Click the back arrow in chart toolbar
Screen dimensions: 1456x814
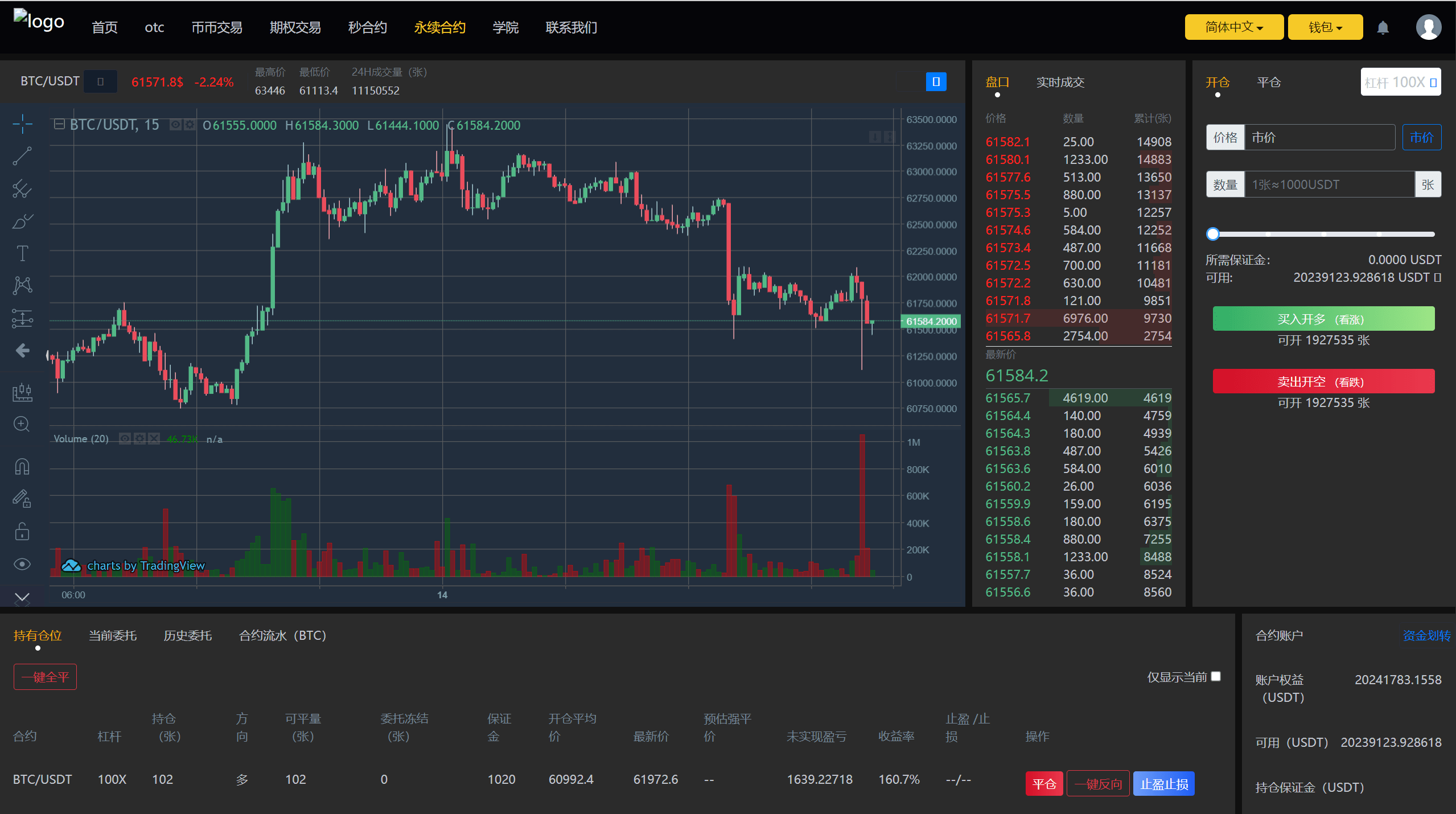[x=22, y=351]
